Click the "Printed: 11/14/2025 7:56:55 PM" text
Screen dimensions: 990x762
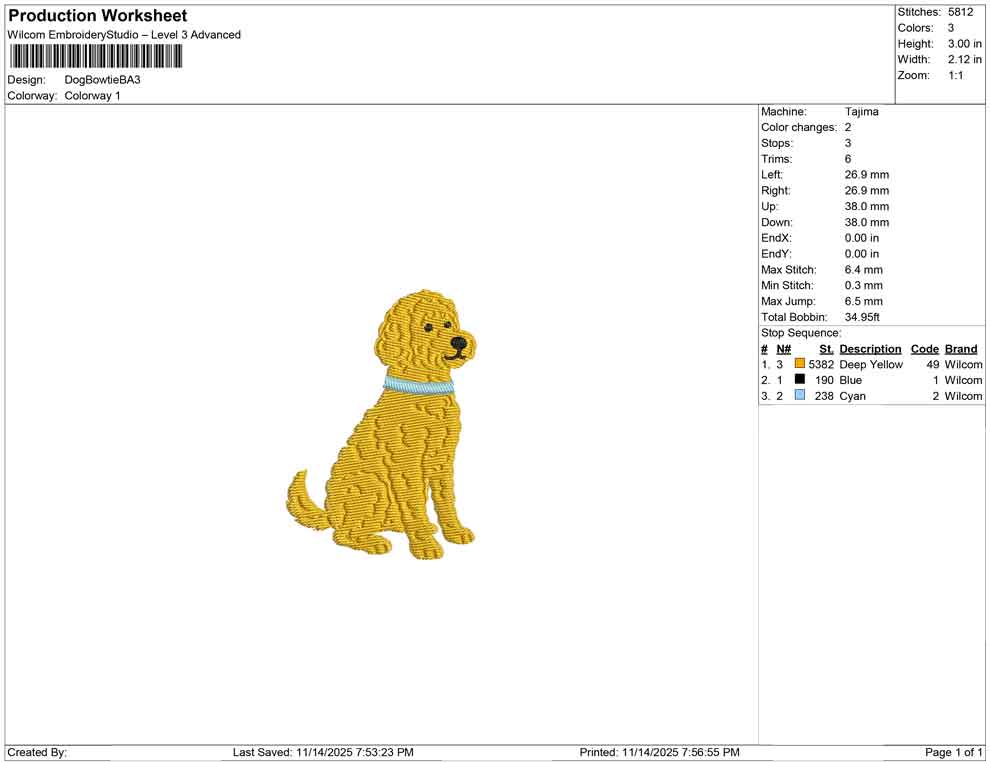coord(659,752)
